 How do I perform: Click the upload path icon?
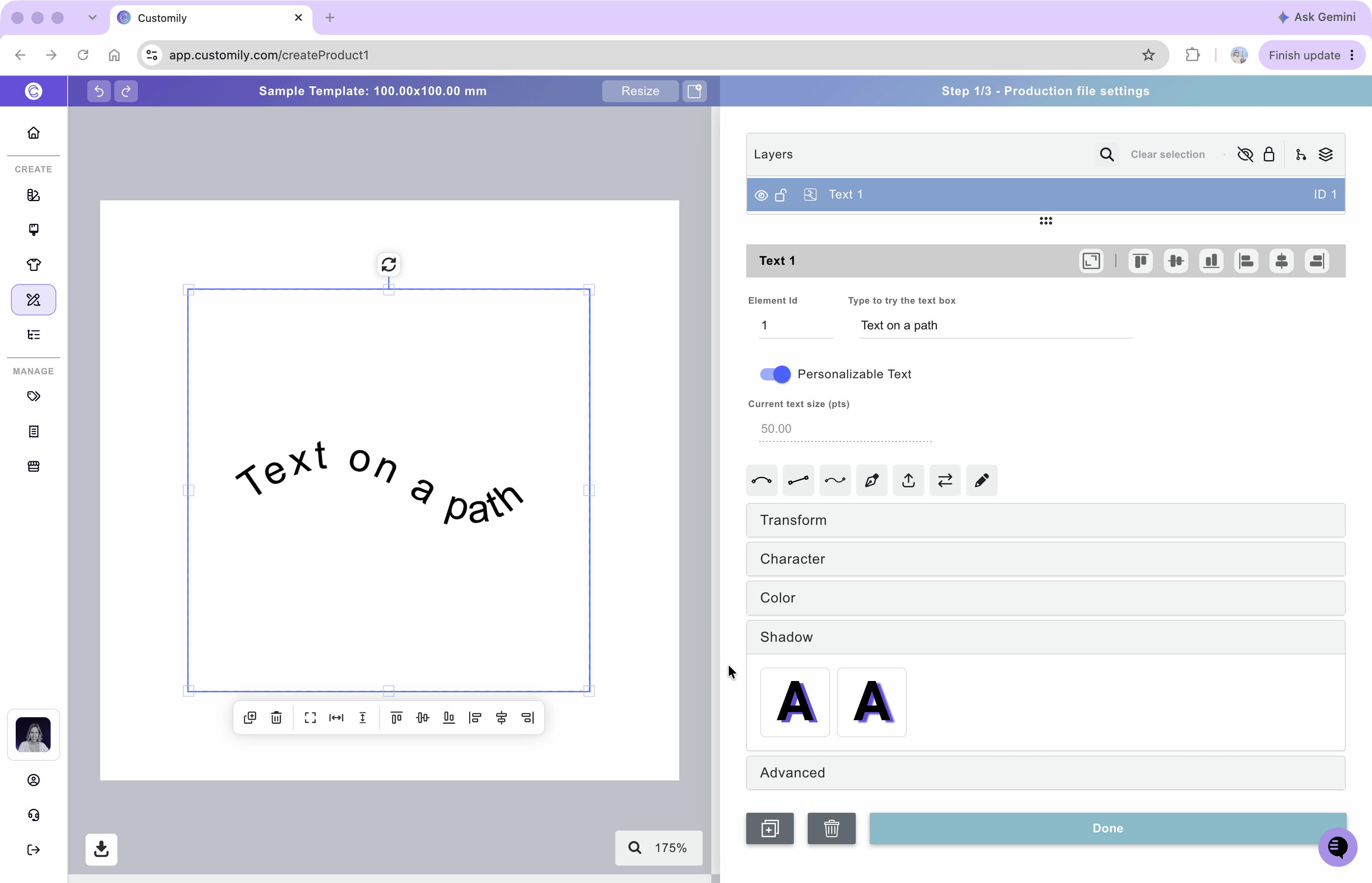(909, 480)
